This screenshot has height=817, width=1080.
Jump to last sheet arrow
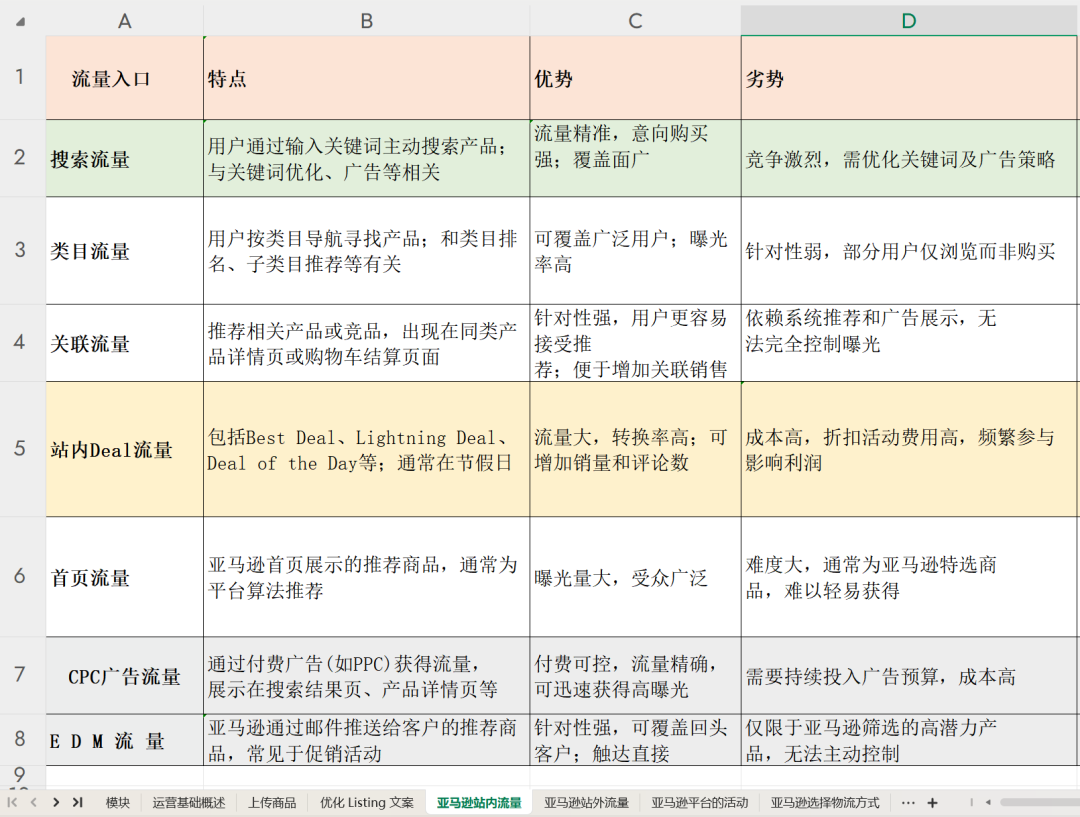click(77, 803)
